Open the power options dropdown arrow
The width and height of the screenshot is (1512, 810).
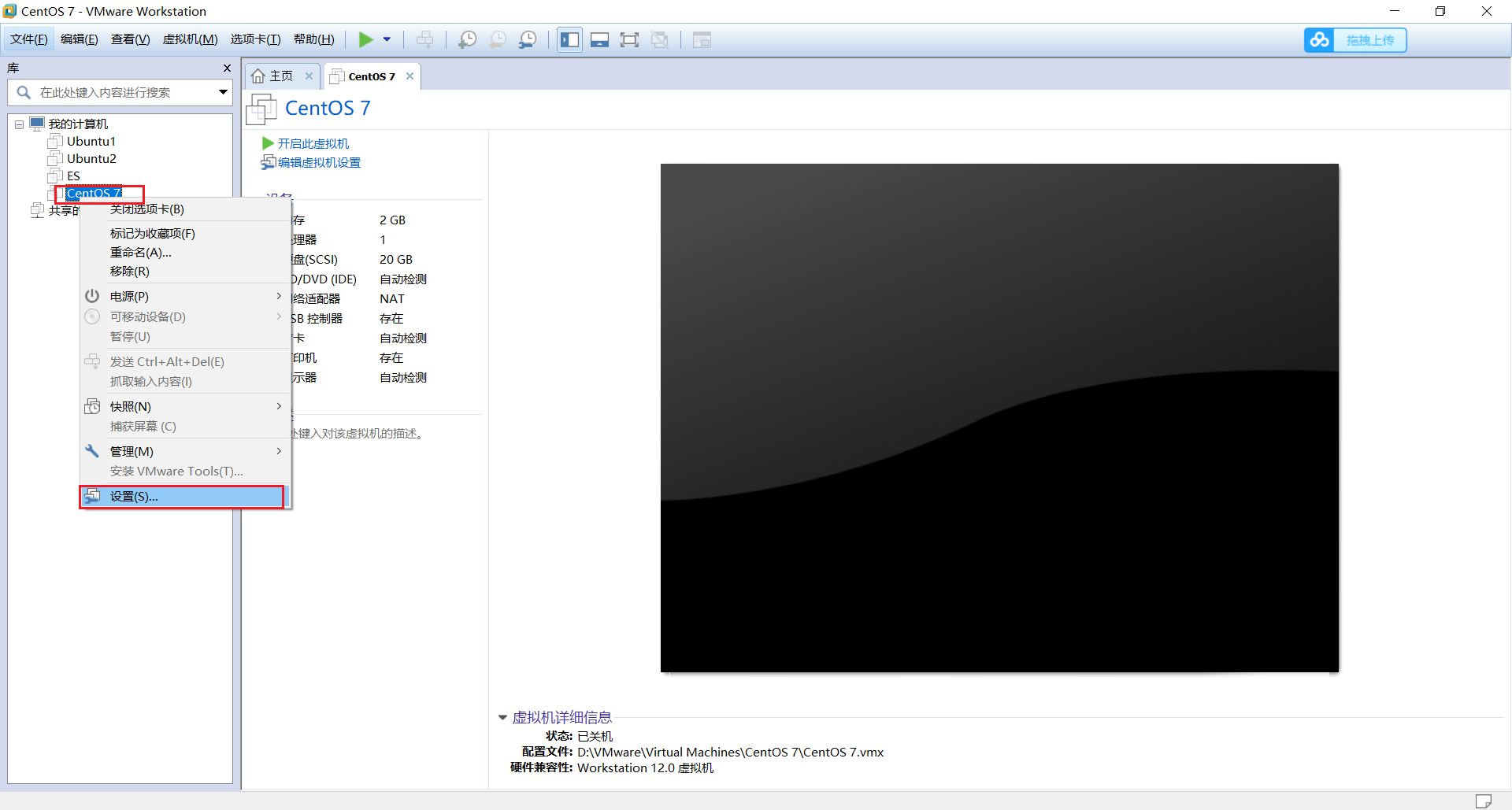(387, 39)
